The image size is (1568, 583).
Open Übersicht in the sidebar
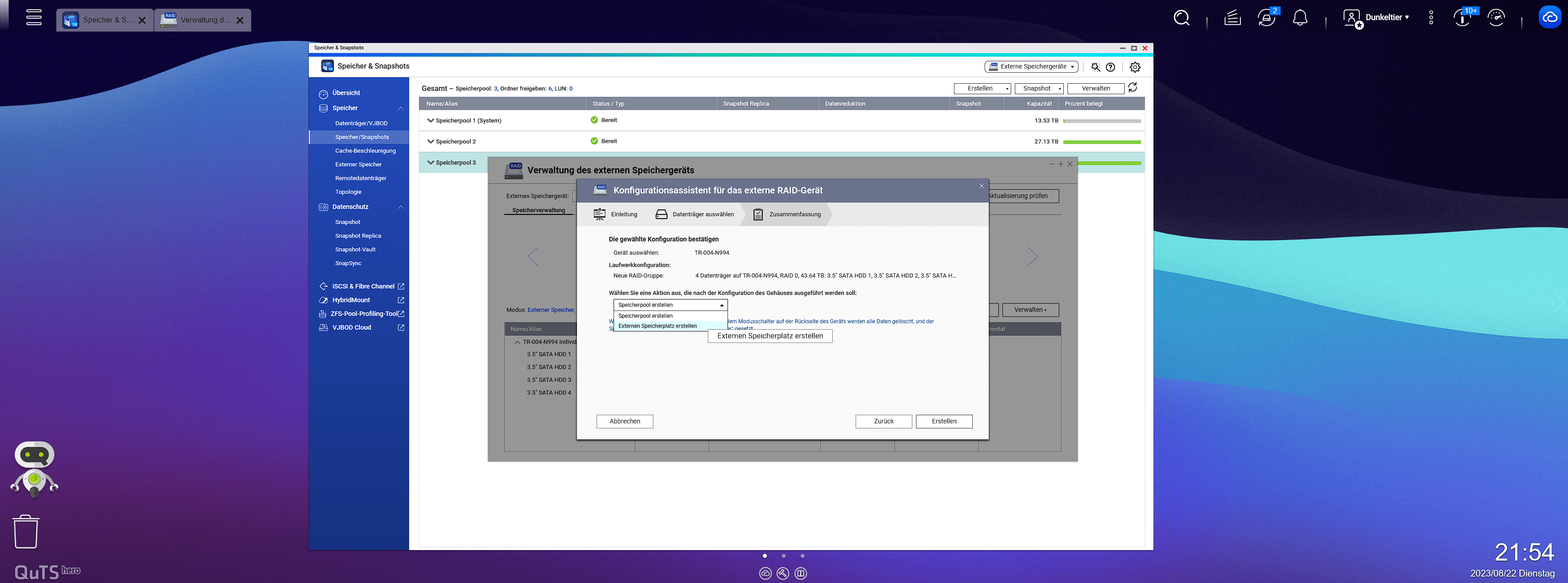pyautogui.click(x=346, y=93)
